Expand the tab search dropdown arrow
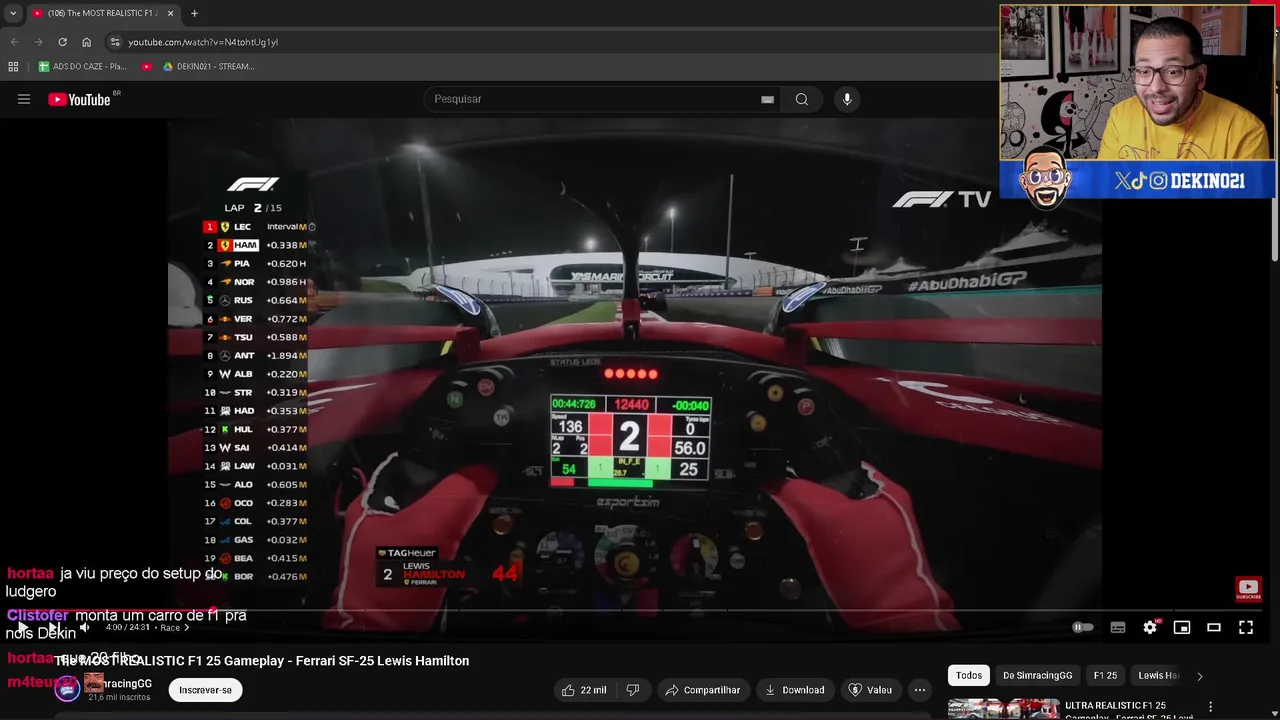This screenshot has width=1280, height=720. [13, 13]
